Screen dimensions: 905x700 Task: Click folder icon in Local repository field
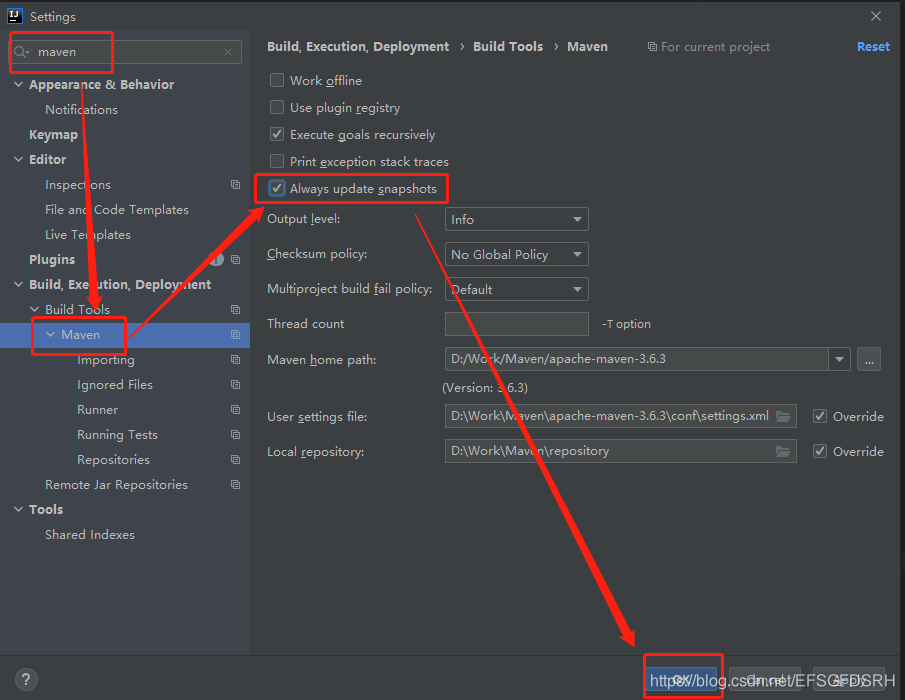[783, 451]
